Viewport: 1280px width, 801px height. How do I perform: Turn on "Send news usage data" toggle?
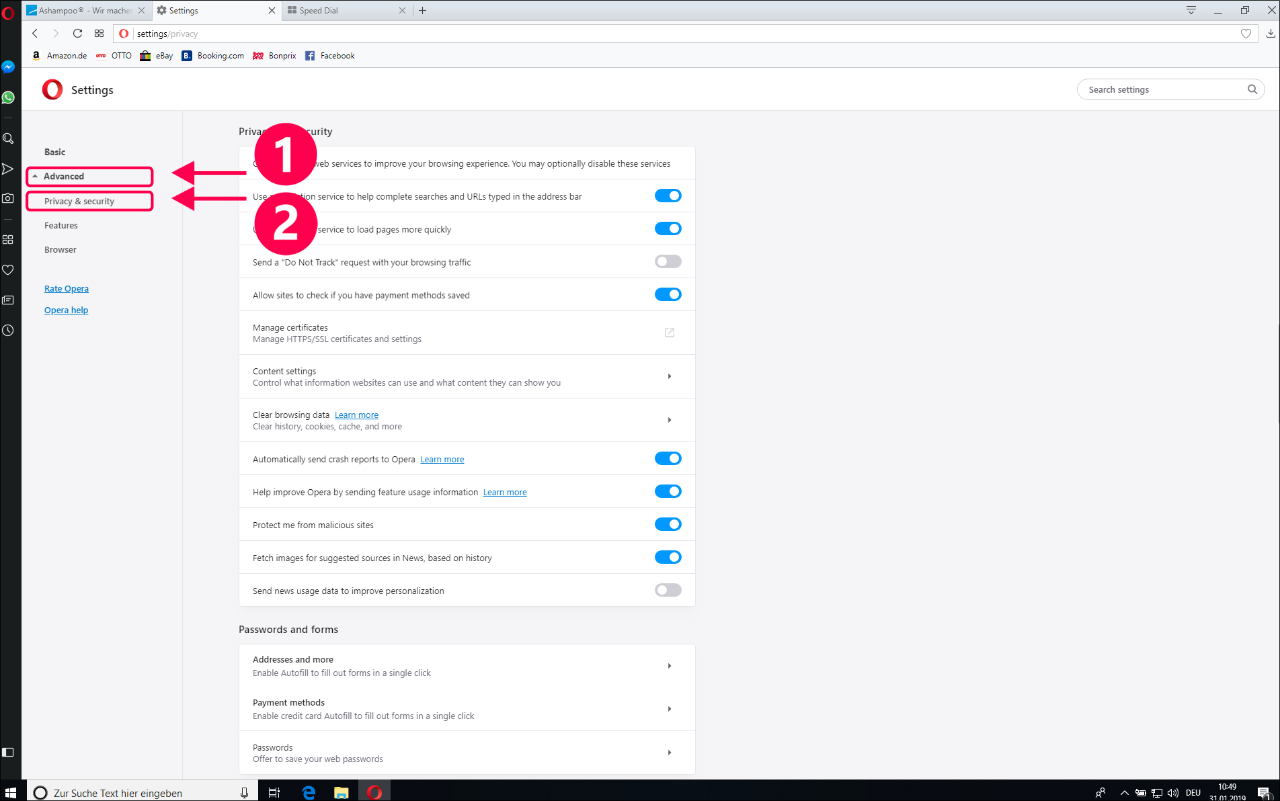[x=667, y=590]
